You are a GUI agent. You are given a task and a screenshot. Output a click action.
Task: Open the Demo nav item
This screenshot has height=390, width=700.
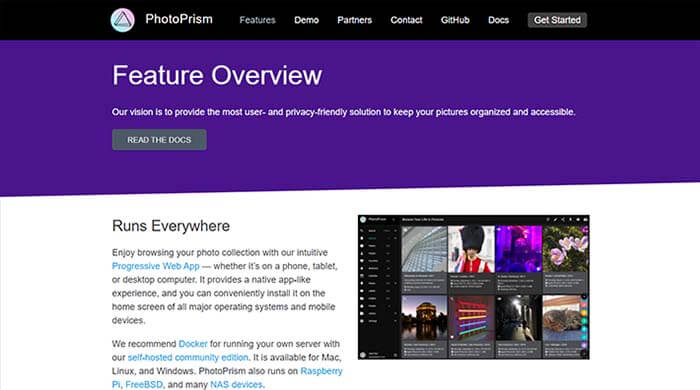[306, 20]
